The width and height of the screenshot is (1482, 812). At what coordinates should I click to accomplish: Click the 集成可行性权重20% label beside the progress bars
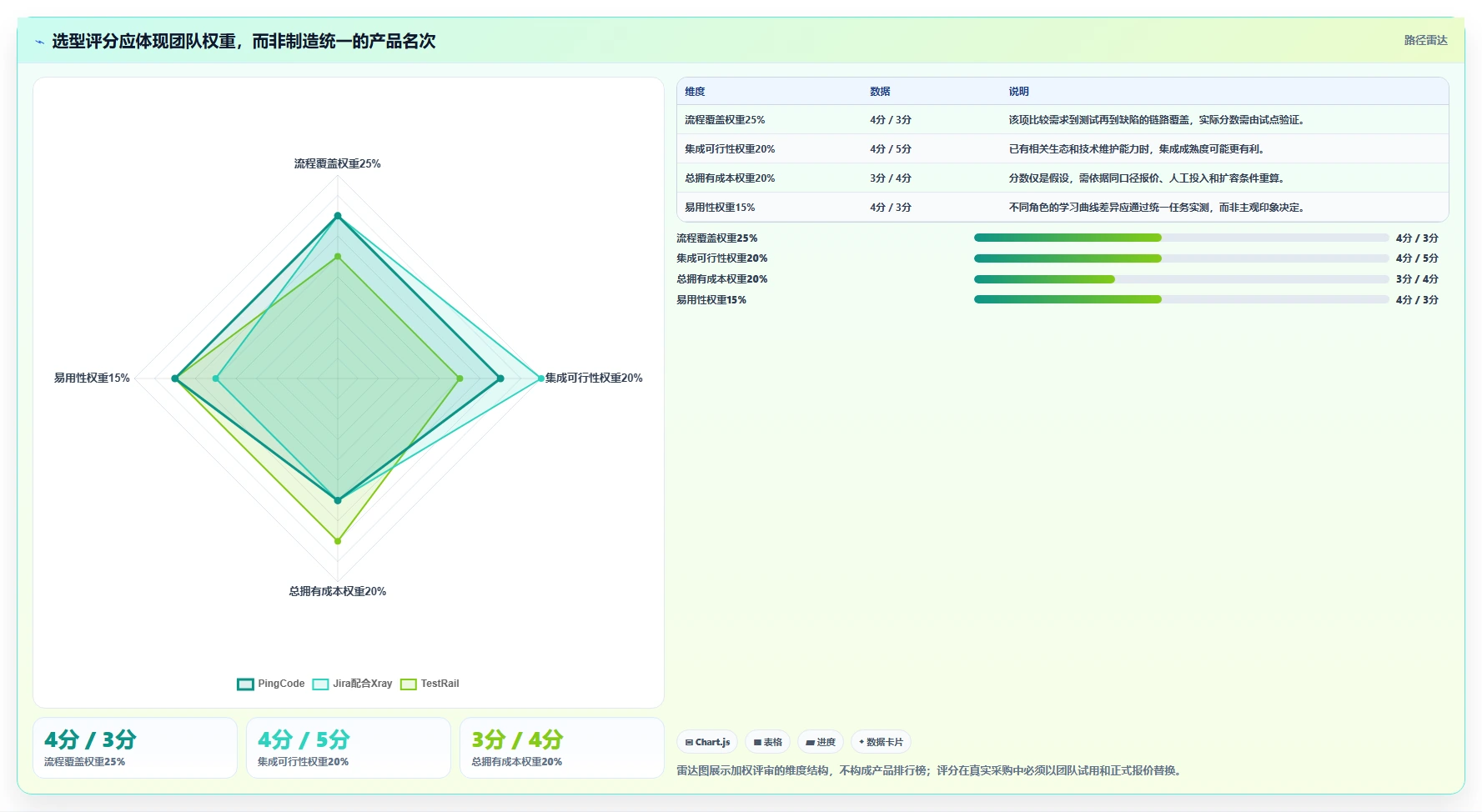(x=722, y=258)
